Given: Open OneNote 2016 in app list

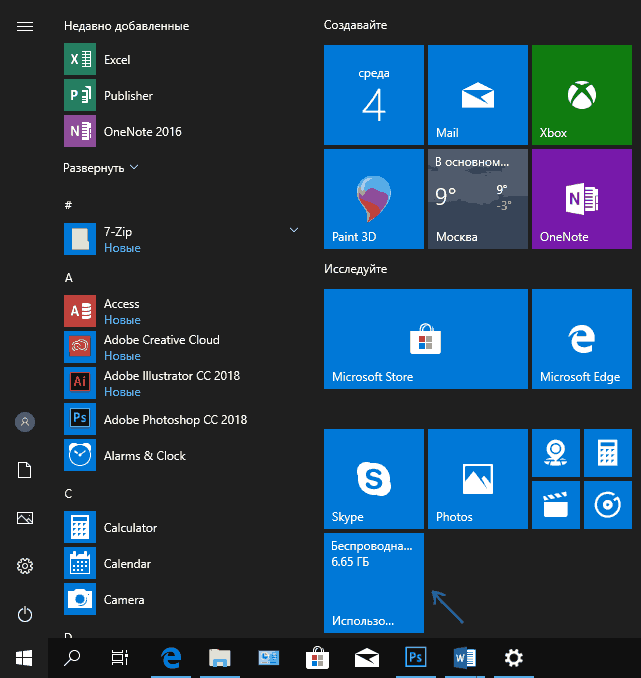Looking at the screenshot, I should click(x=182, y=131).
